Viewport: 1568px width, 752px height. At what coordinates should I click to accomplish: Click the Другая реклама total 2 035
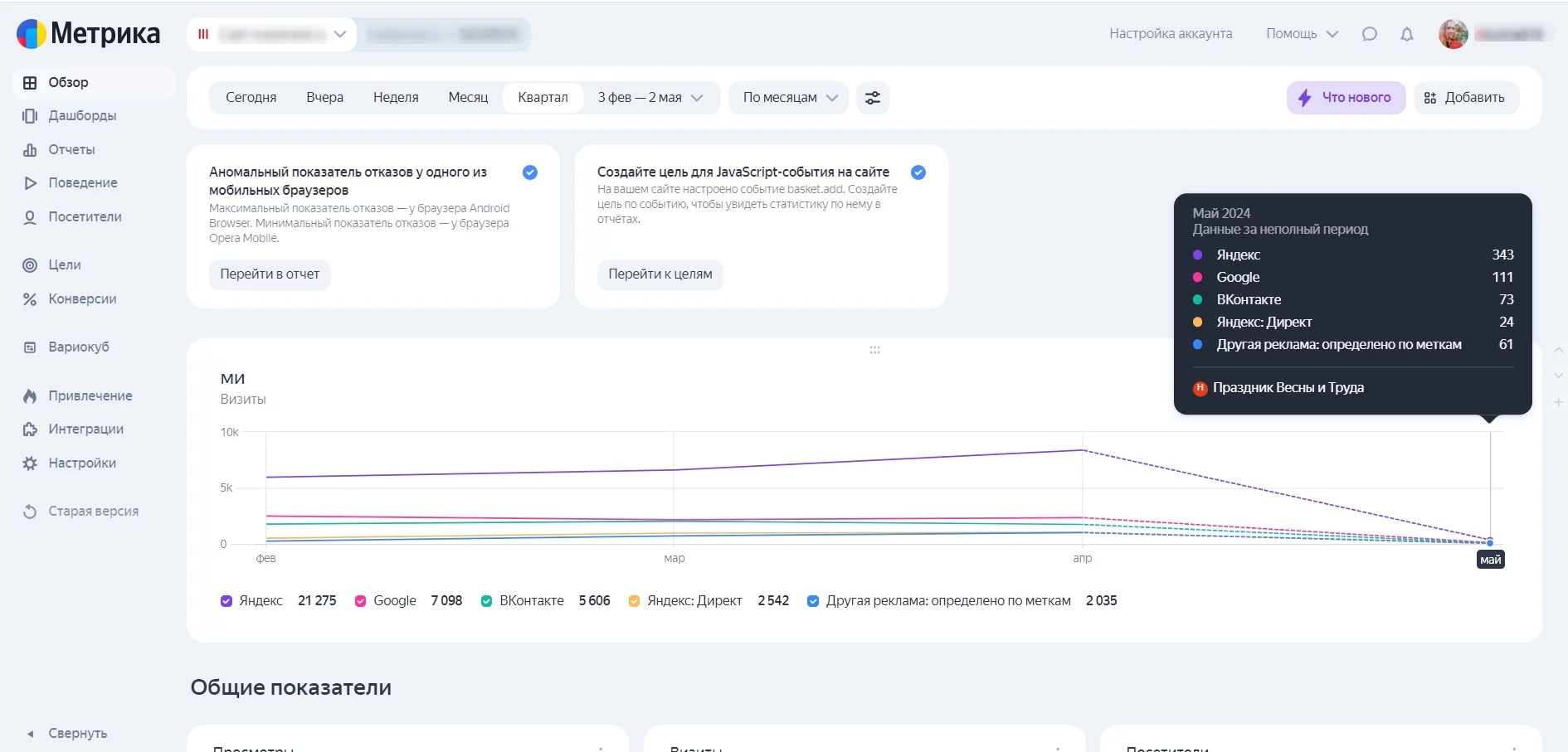(x=1102, y=600)
